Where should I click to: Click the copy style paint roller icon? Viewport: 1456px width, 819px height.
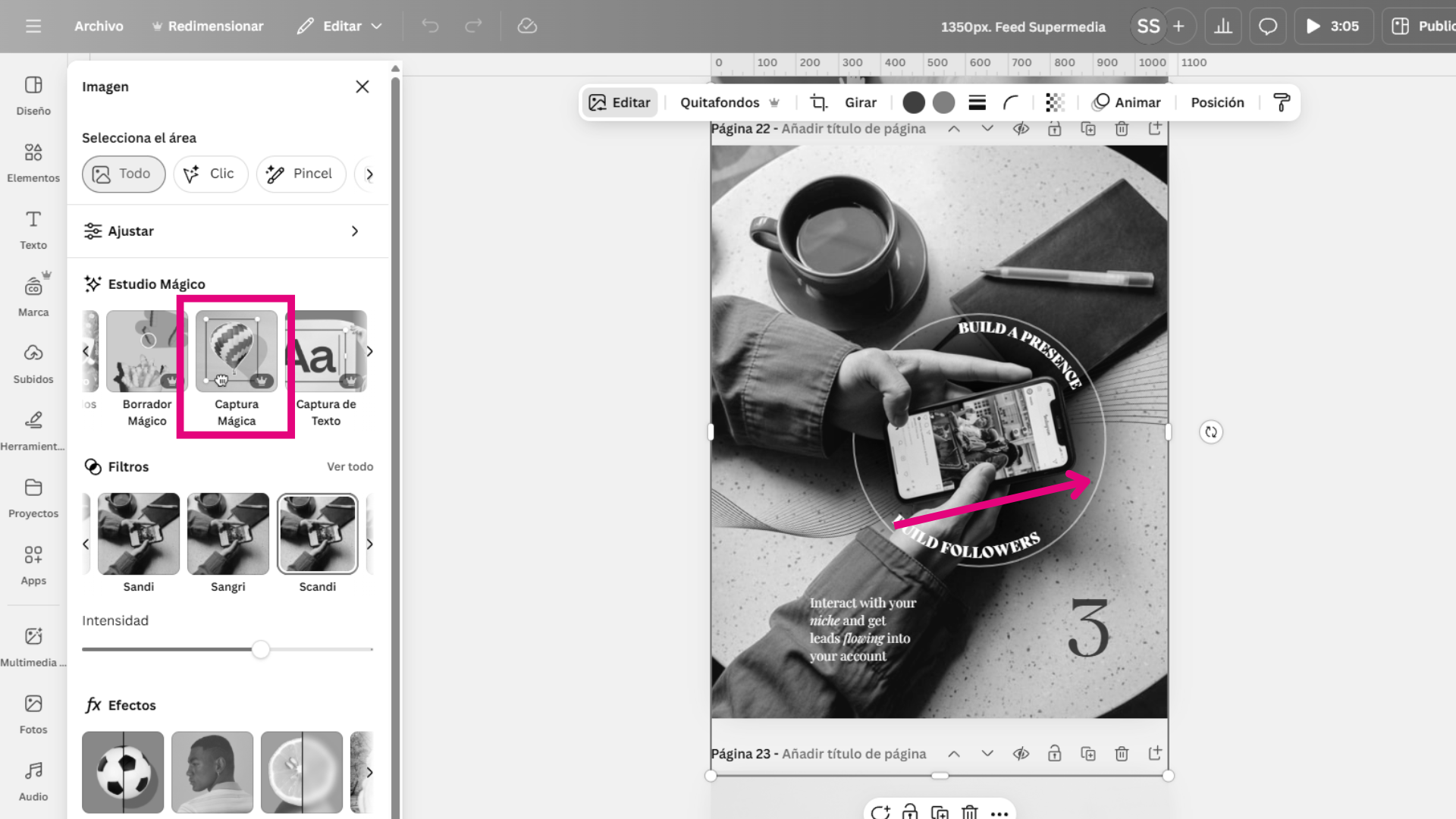click(1282, 102)
